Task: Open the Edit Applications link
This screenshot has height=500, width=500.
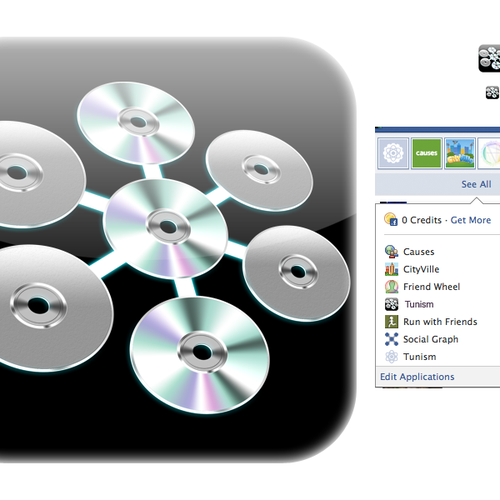Action: (x=417, y=377)
